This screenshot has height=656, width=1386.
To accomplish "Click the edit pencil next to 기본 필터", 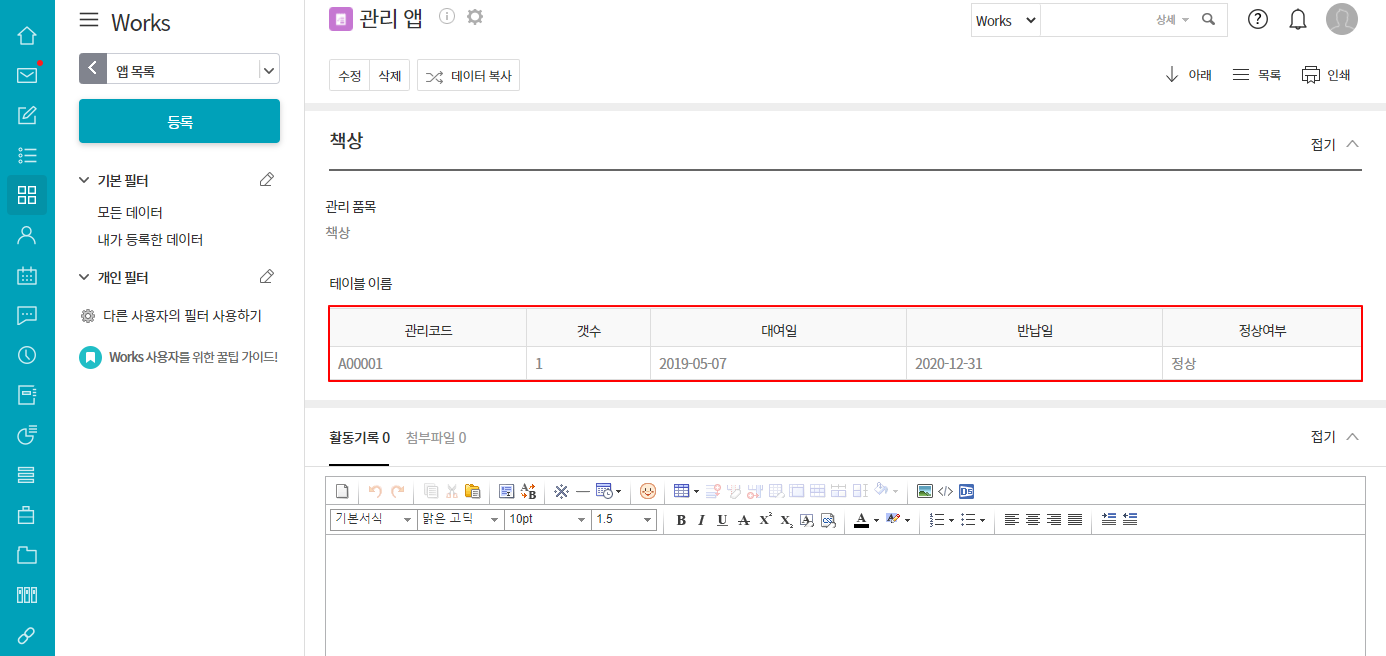I will pos(266,180).
